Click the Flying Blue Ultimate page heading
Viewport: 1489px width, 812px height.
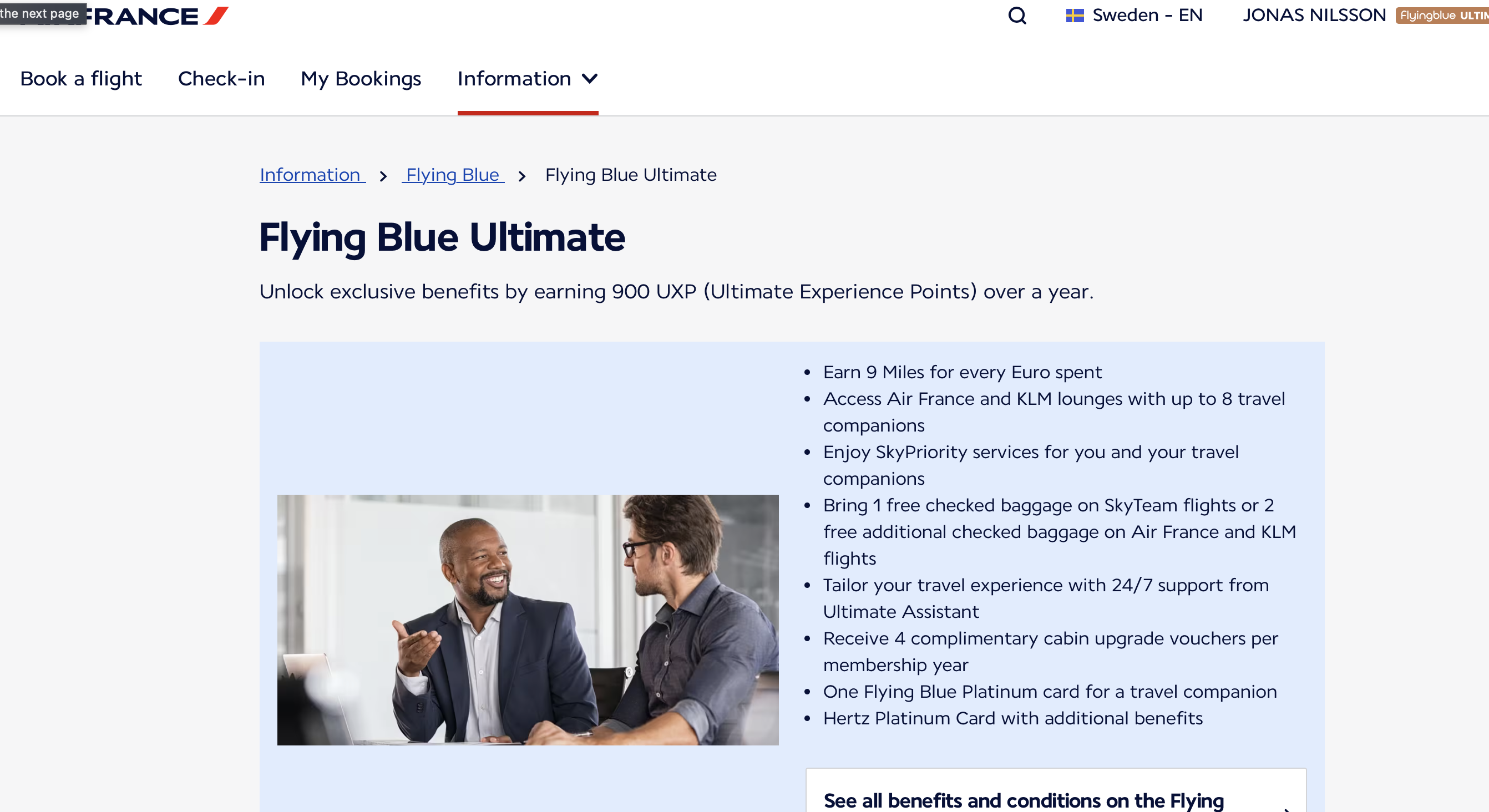pyautogui.click(x=442, y=237)
